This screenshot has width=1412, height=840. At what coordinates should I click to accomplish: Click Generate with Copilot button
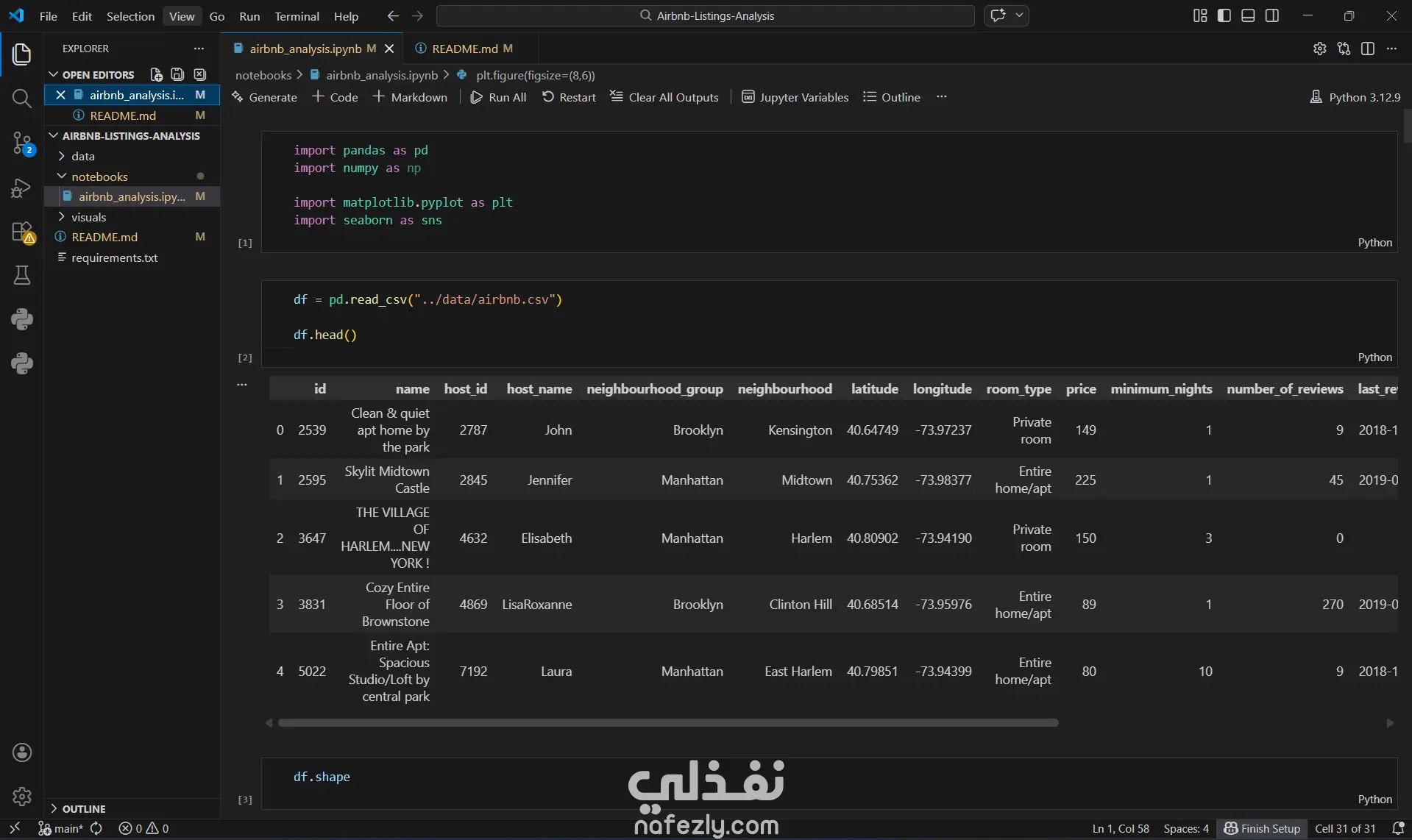(264, 97)
